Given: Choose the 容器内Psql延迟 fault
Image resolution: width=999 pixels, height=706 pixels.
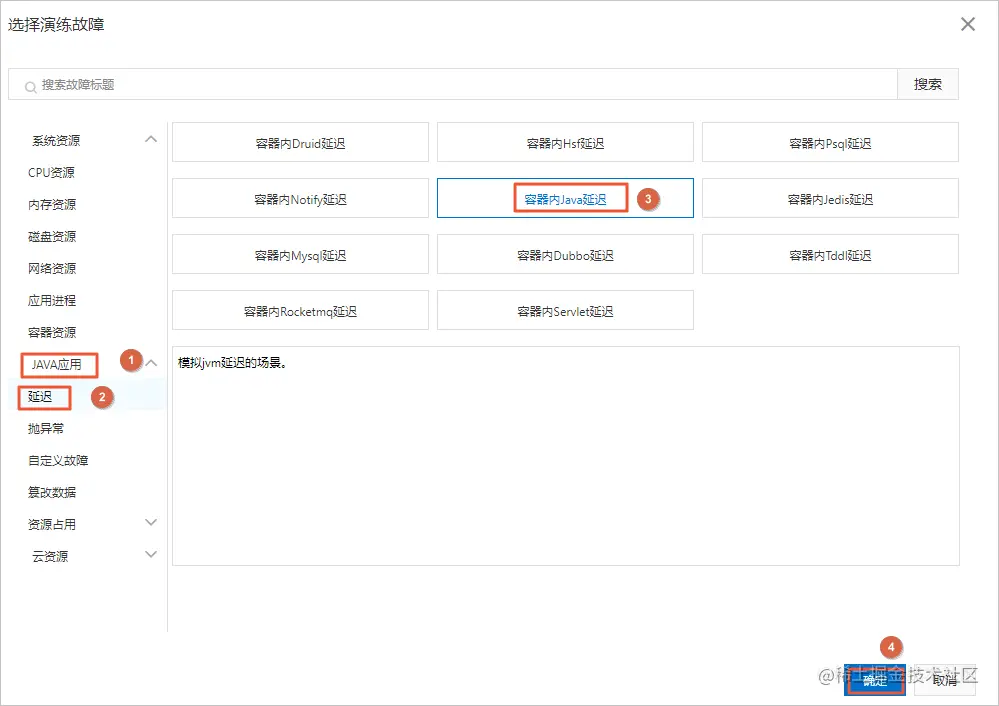Looking at the screenshot, I should pyautogui.click(x=830, y=142).
